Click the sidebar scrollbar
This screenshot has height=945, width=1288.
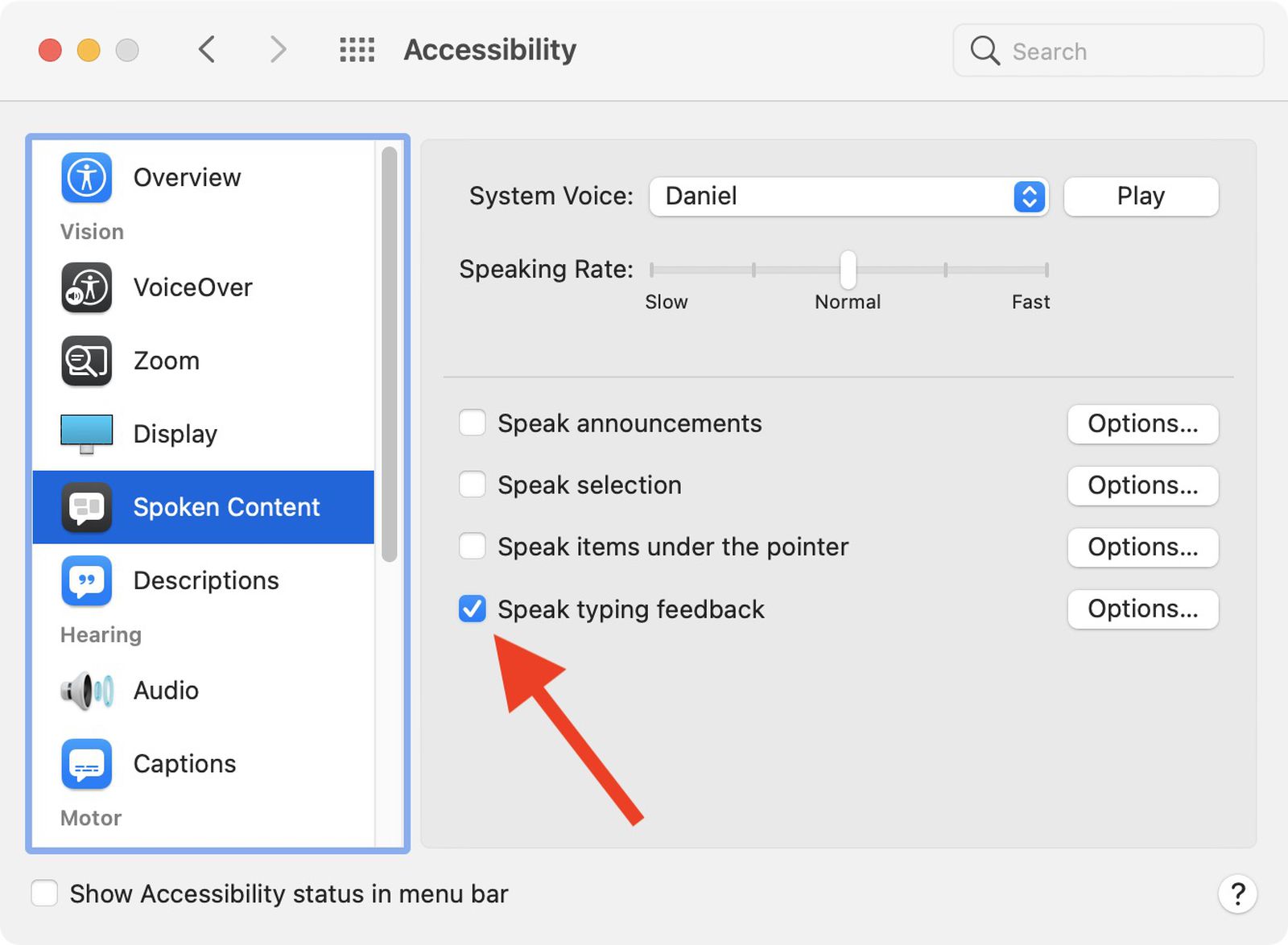click(x=390, y=354)
